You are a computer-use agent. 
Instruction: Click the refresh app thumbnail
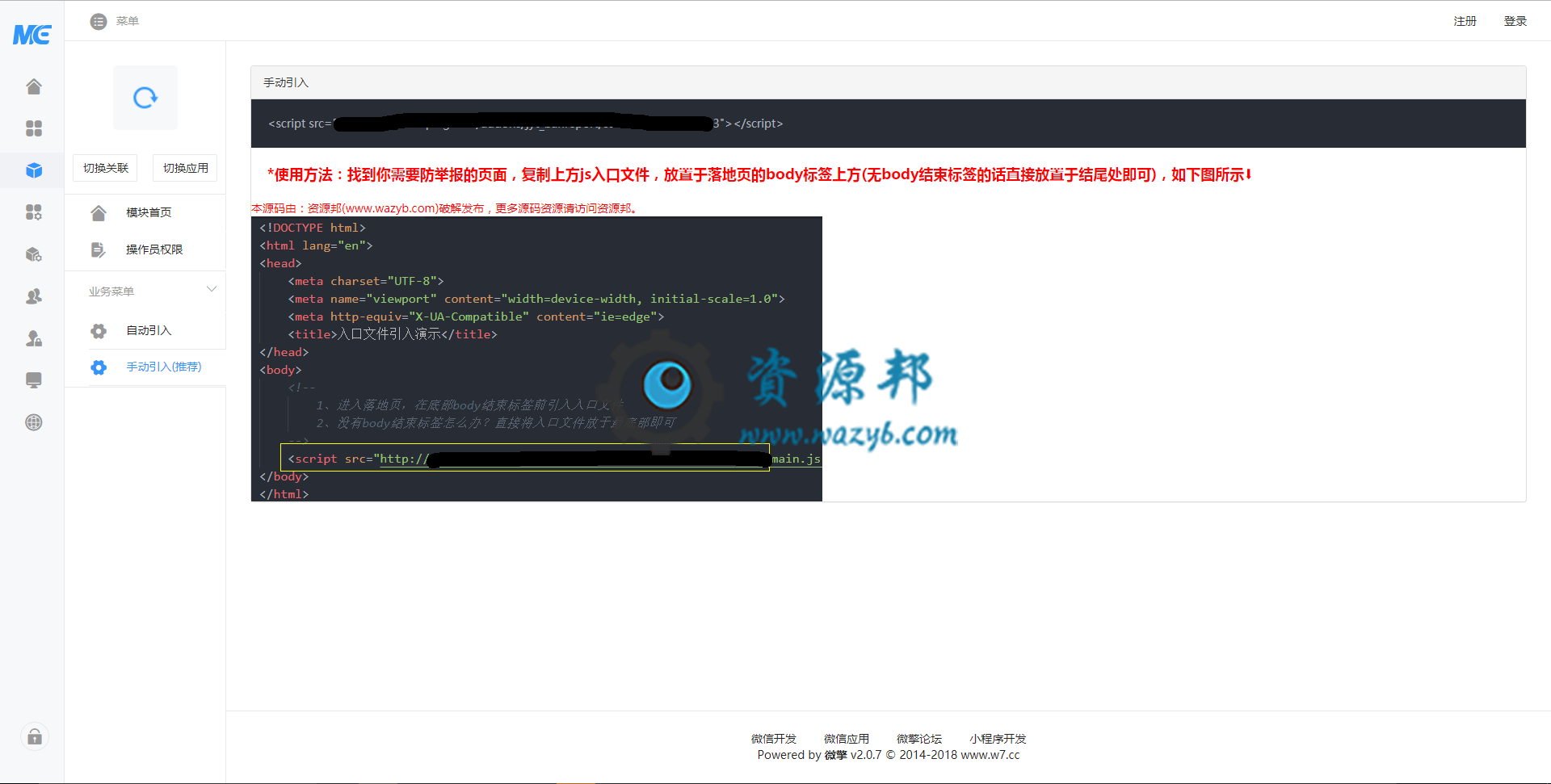pos(145,98)
